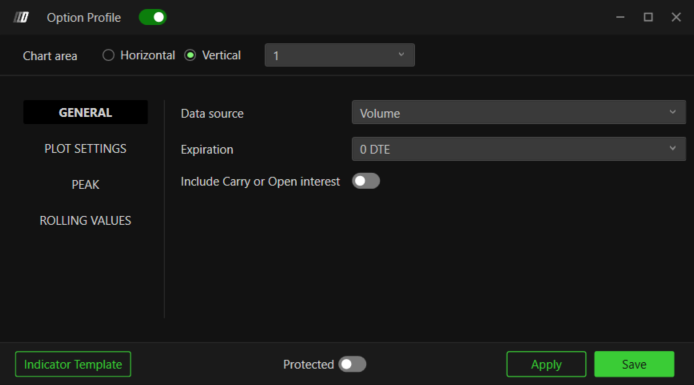The height and width of the screenshot is (385, 694).
Task: Click the Apply button
Action: click(x=546, y=364)
